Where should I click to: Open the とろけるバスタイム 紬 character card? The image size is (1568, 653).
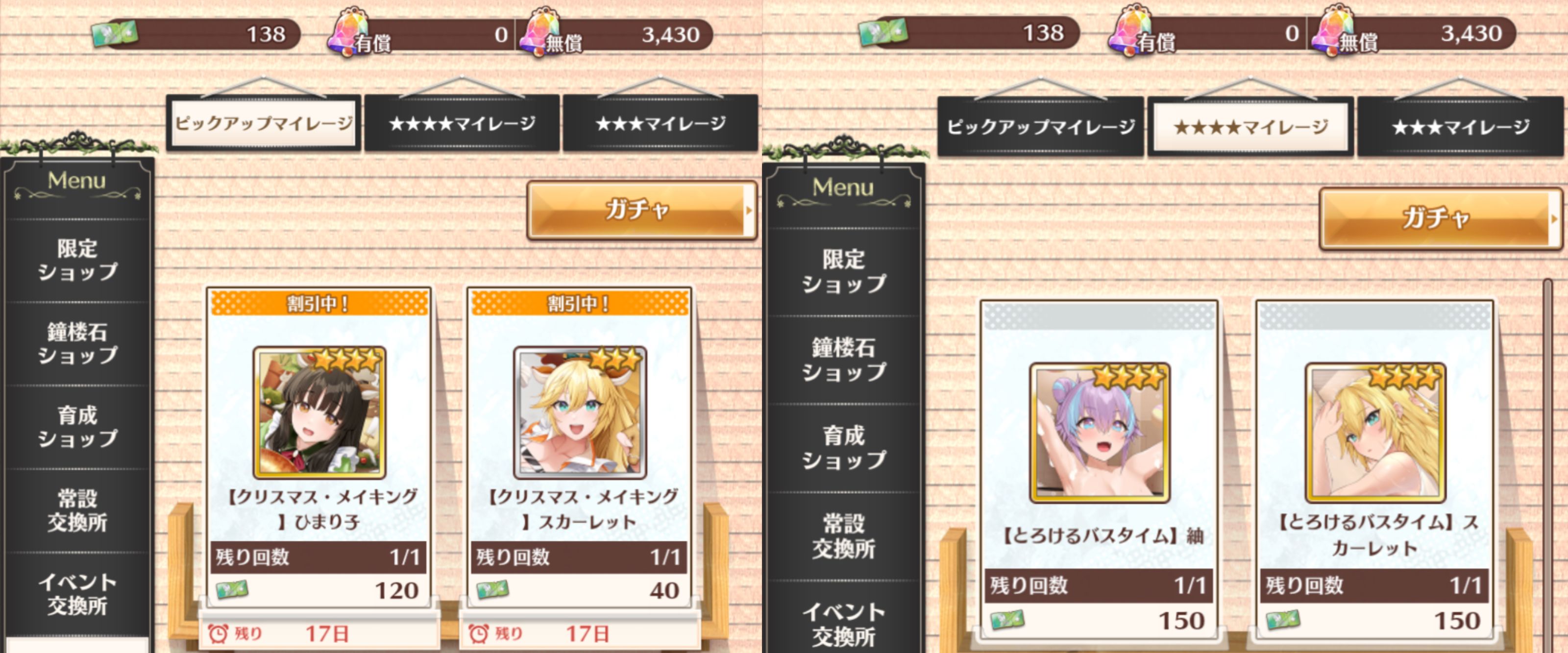click(x=1099, y=433)
